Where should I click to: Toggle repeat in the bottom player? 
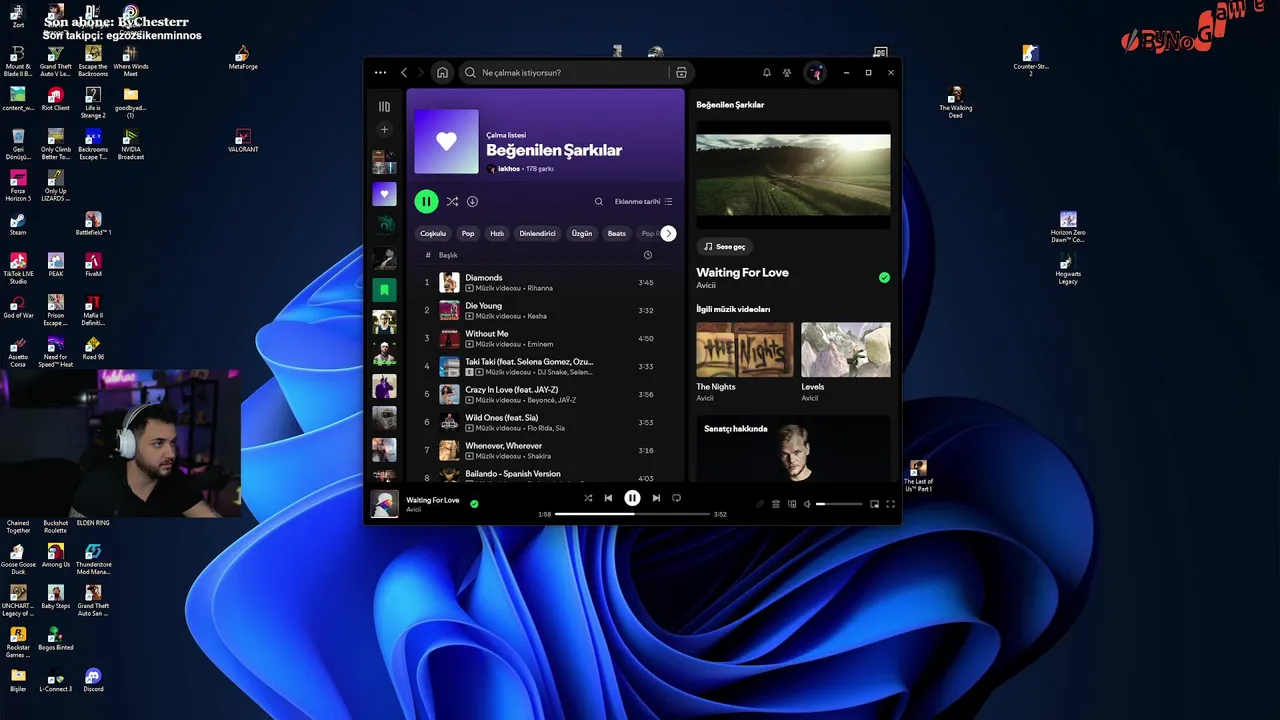click(676, 497)
